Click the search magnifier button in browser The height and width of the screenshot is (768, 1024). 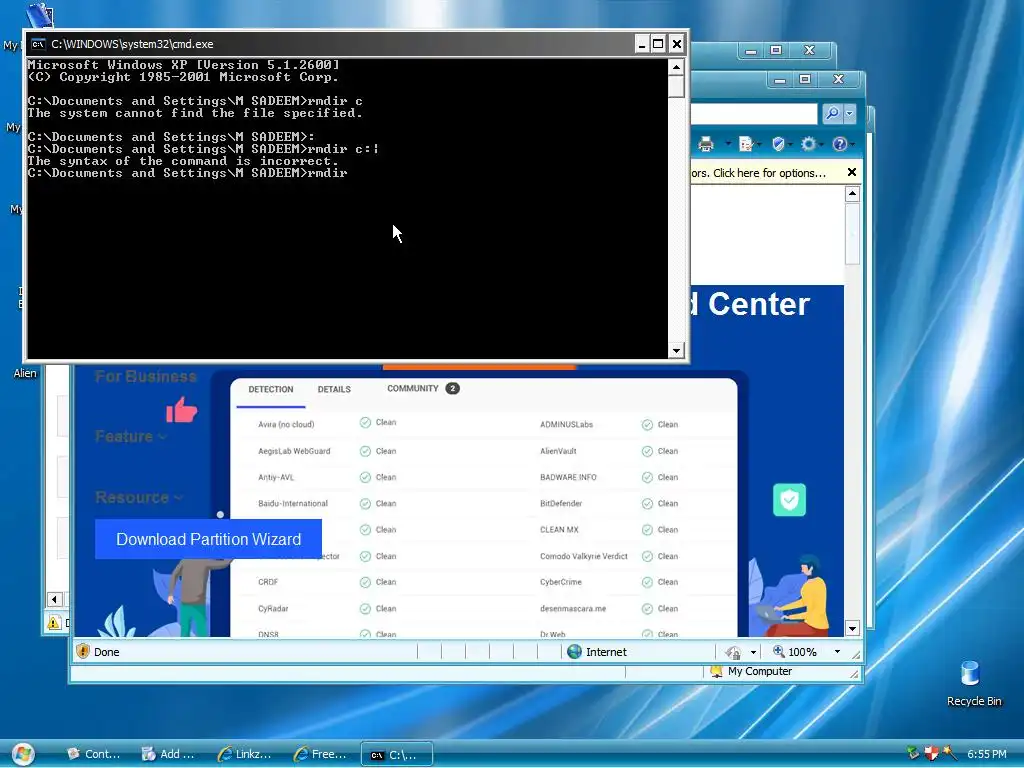[833, 114]
